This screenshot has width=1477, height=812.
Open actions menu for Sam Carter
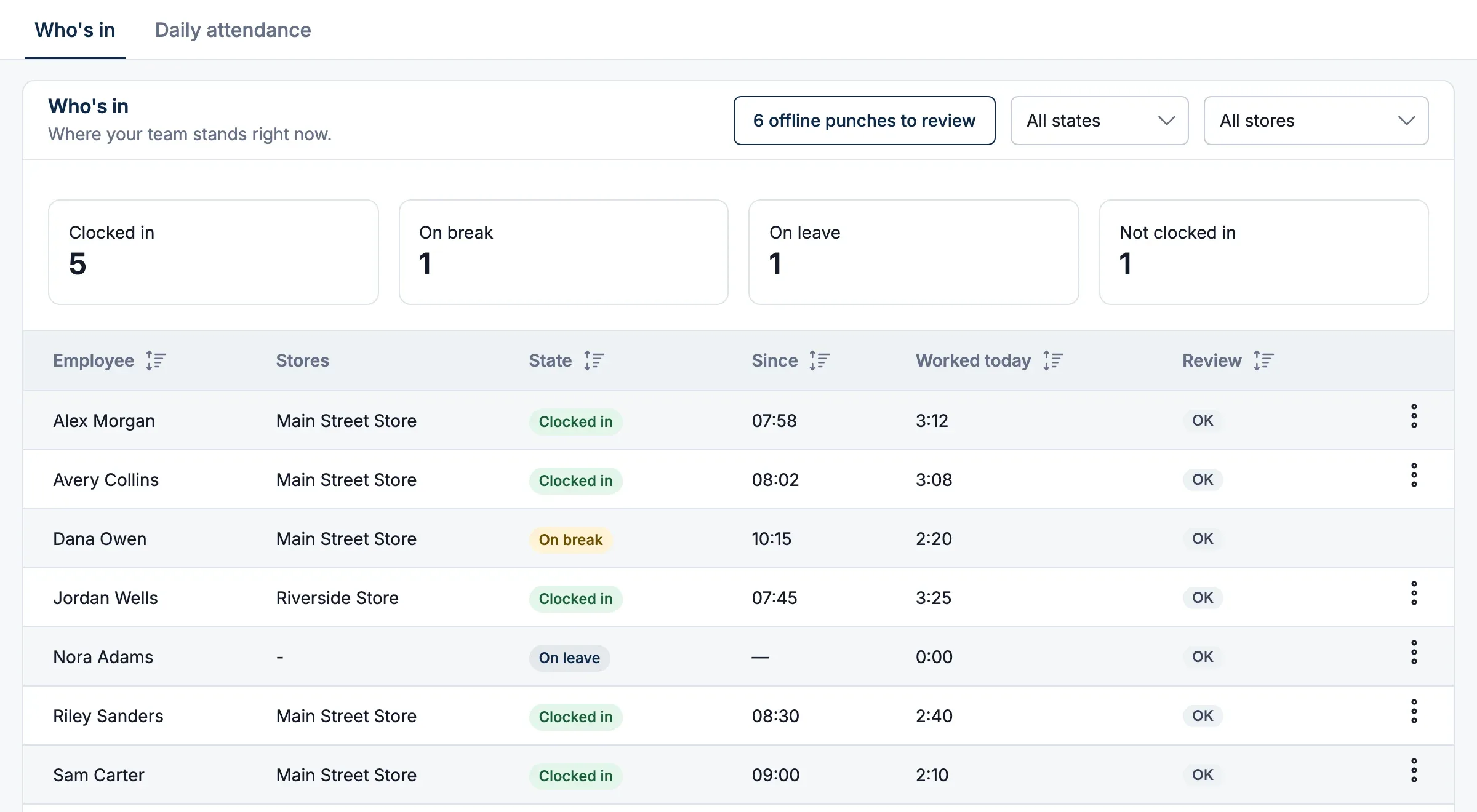coord(1414,771)
